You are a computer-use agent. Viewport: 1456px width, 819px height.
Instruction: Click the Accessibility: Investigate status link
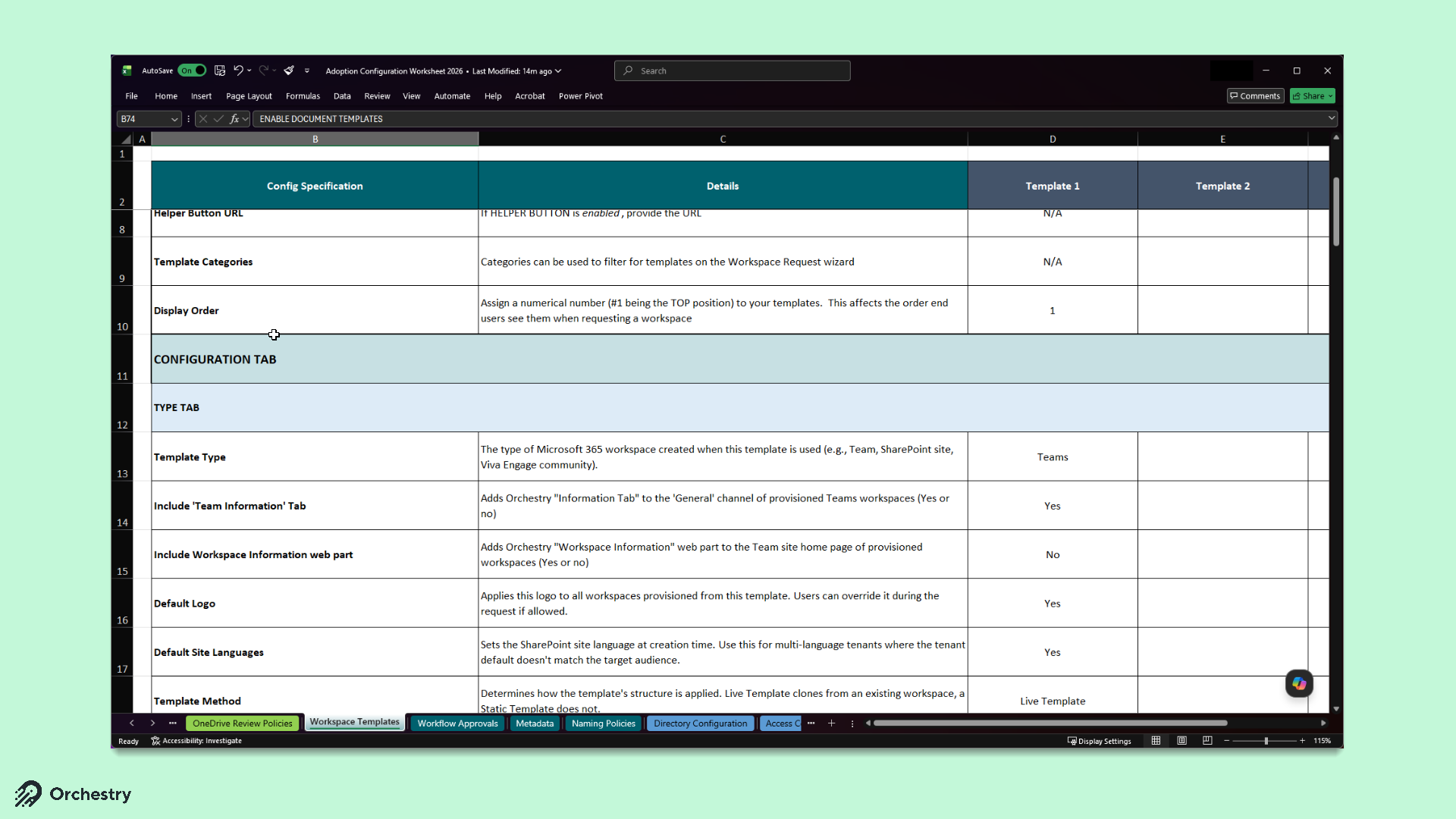[196, 741]
